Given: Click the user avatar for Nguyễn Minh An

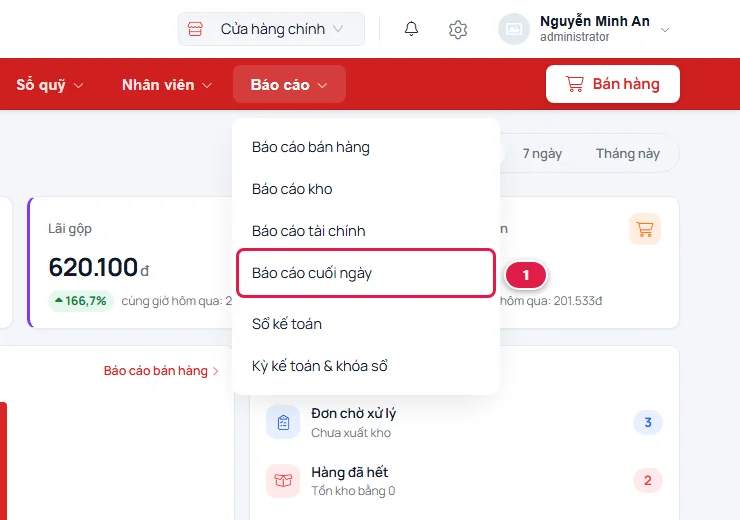Looking at the screenshot, I should pos(514,29).
